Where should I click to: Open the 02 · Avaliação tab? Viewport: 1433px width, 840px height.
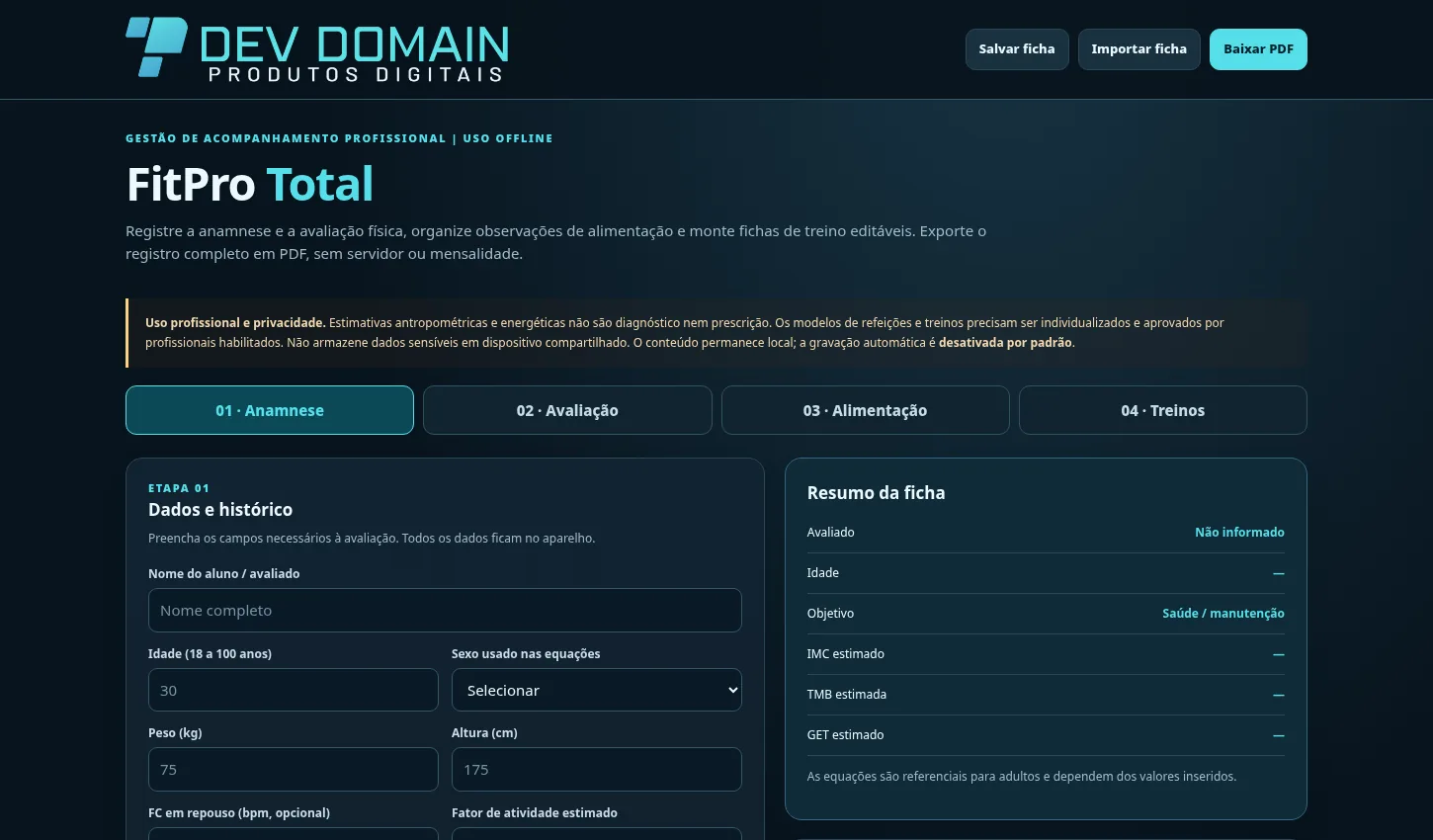(x=567, y=410)
